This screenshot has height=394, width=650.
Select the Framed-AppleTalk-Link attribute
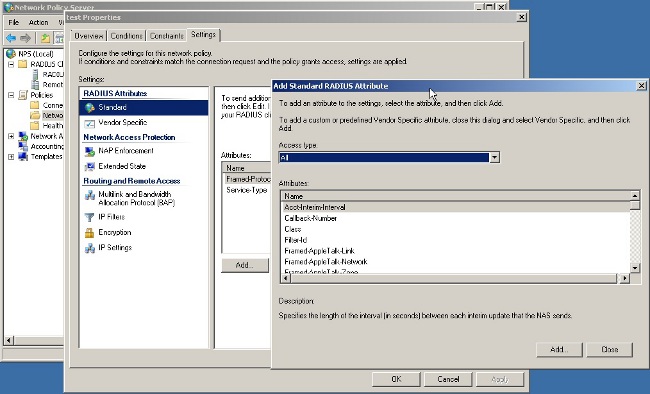click(x=456, y=251)
